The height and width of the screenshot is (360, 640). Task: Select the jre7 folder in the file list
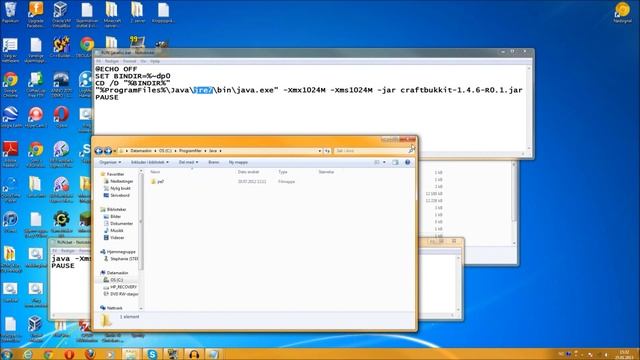click(x=158, y=182)
